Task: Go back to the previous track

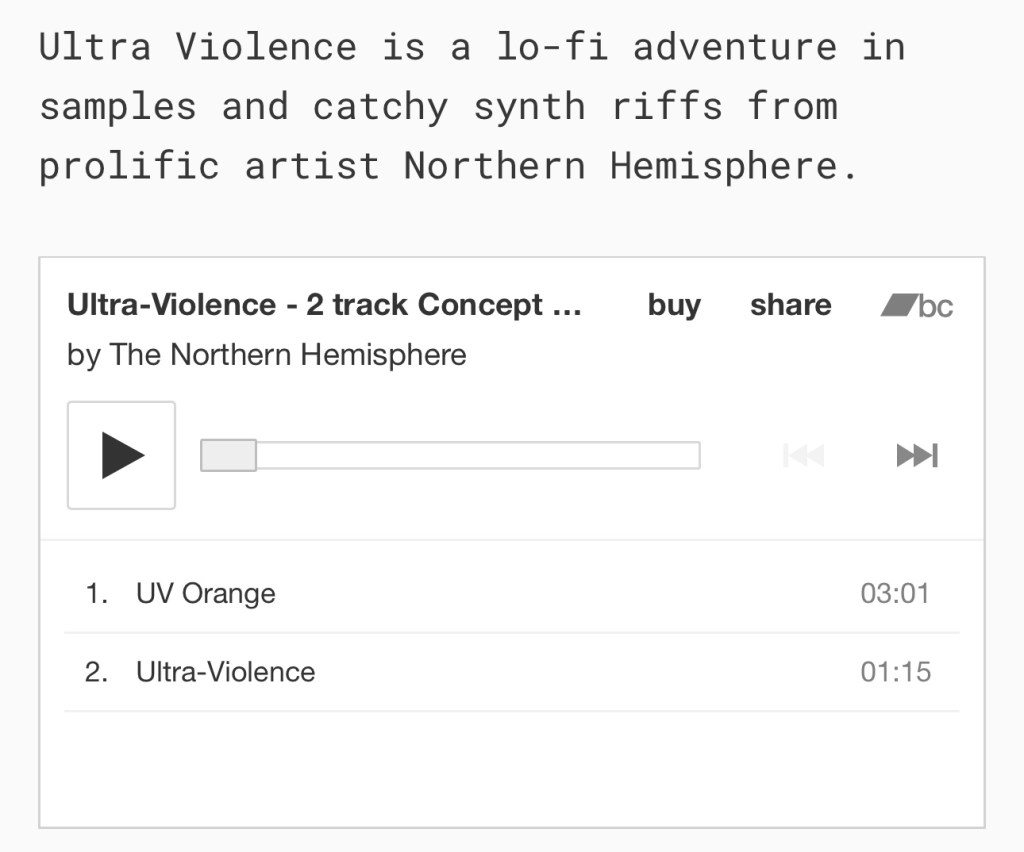Action: pos(803,456)
